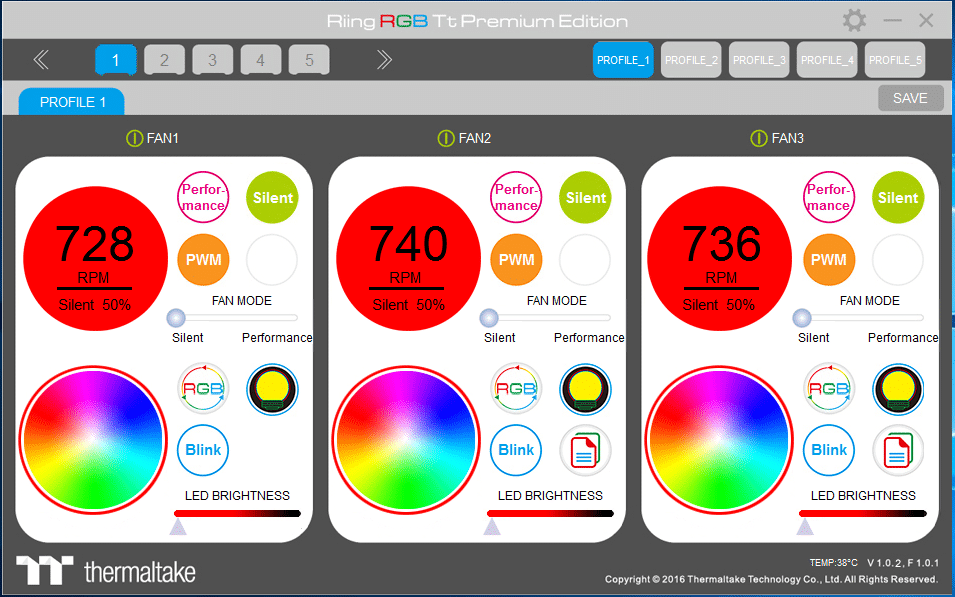955x597 pixels.
Task: Click the copy documents icon for FAN3
Action: click(898, 450)
